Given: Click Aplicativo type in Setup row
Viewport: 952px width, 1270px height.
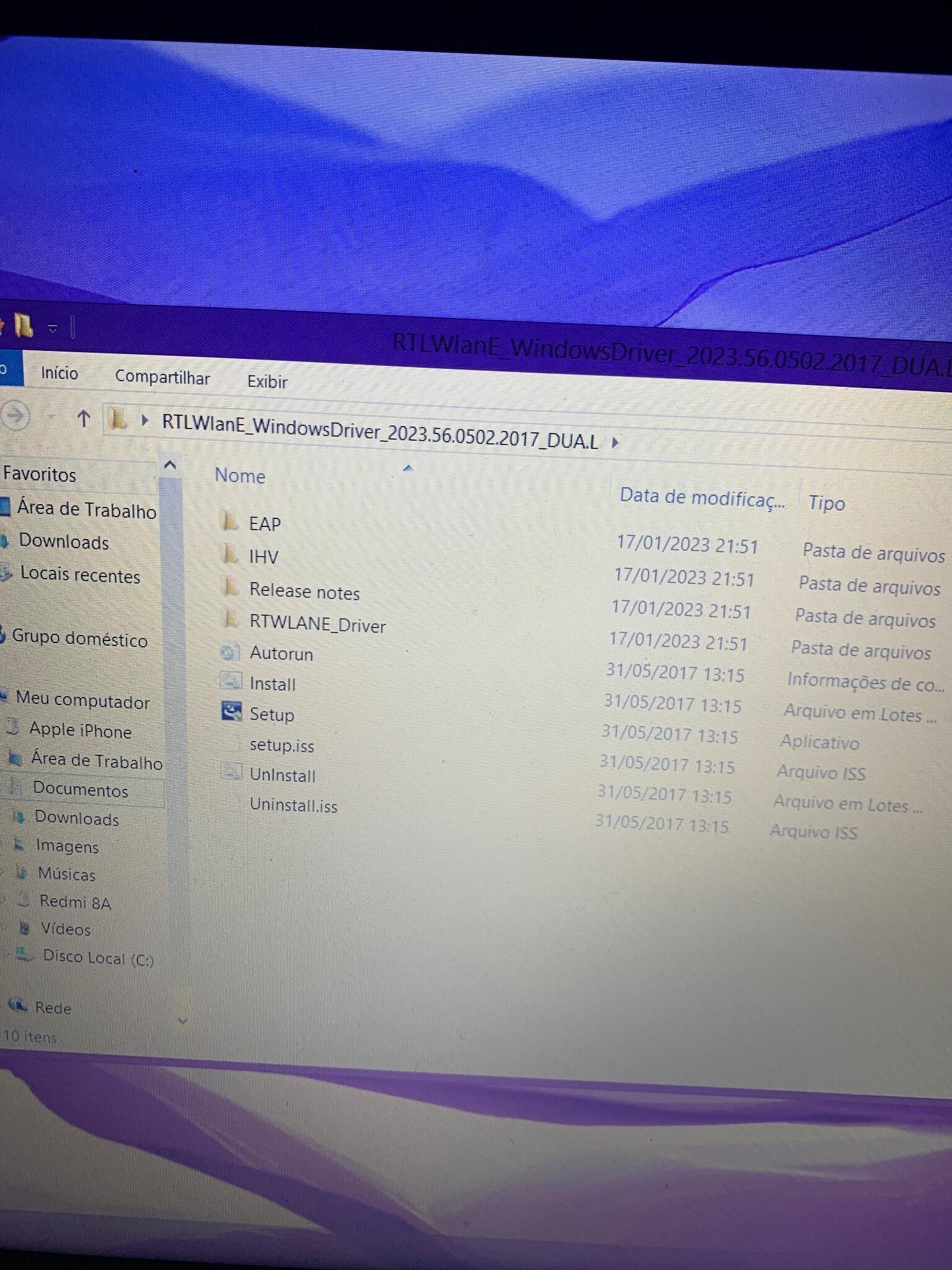Looking at the screenshot, I should 819,742.
